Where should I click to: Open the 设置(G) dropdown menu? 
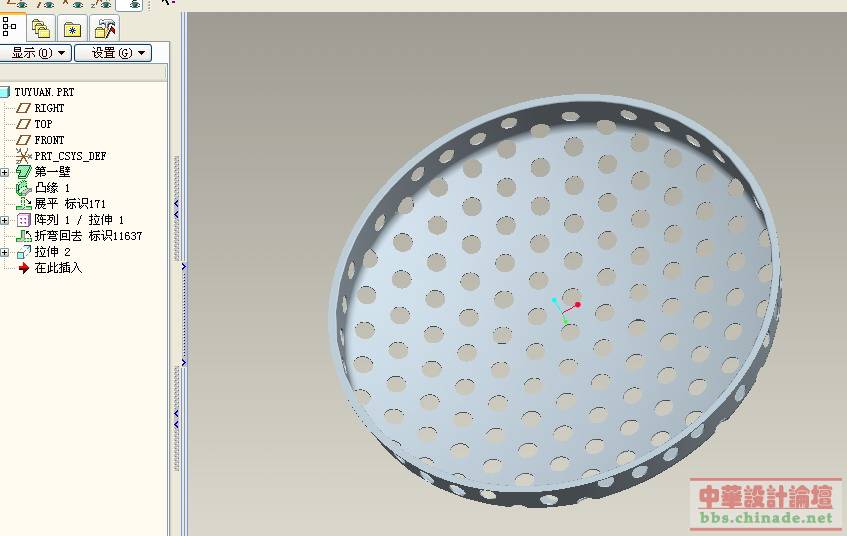pos(113,53)
